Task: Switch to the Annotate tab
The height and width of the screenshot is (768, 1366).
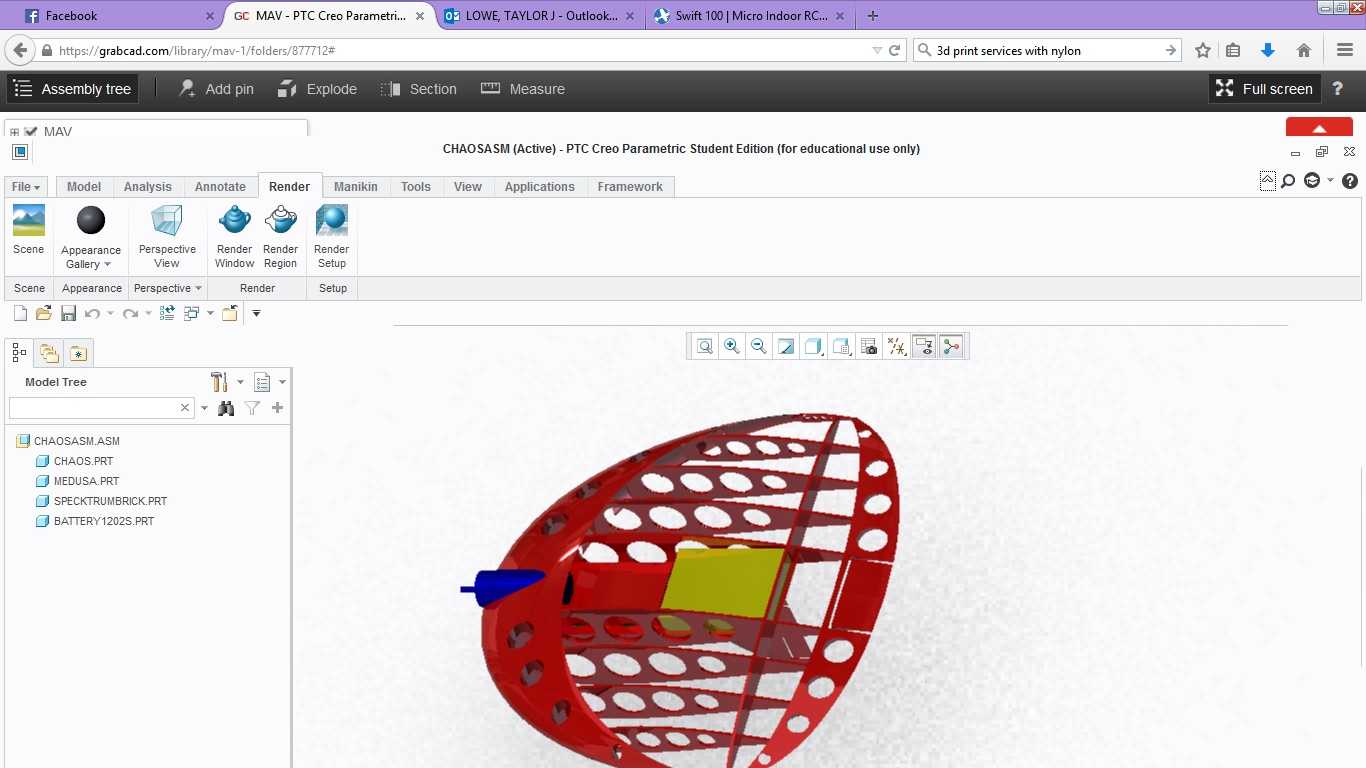Action: click(x=220, y=187)
